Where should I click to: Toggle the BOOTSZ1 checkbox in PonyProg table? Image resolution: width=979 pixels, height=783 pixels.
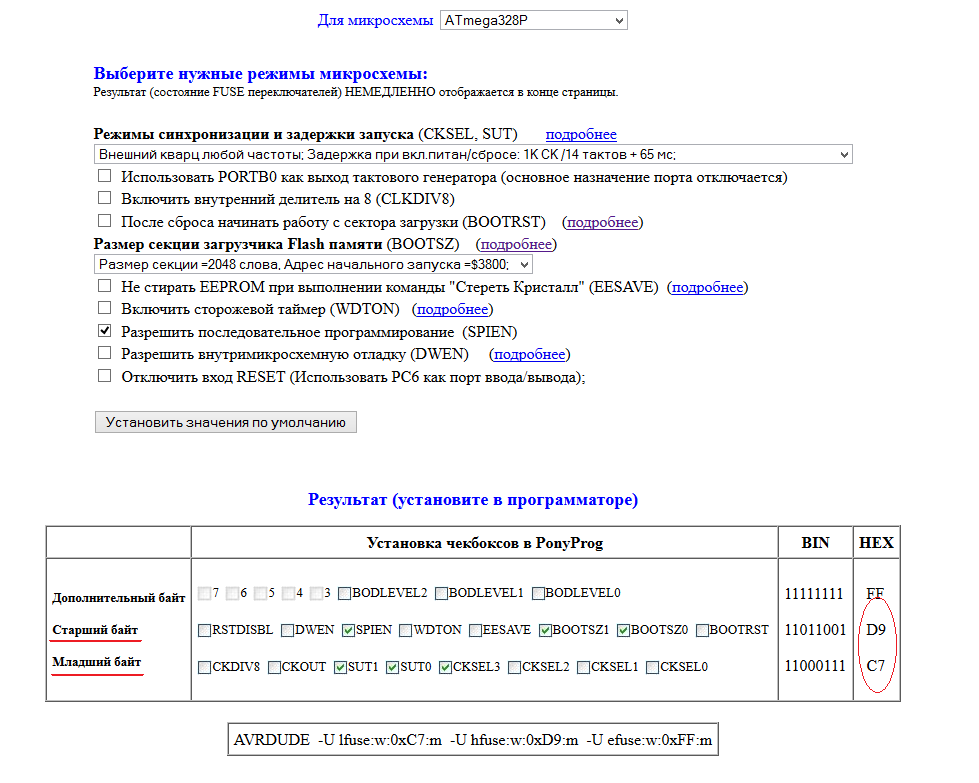(545, 630)
